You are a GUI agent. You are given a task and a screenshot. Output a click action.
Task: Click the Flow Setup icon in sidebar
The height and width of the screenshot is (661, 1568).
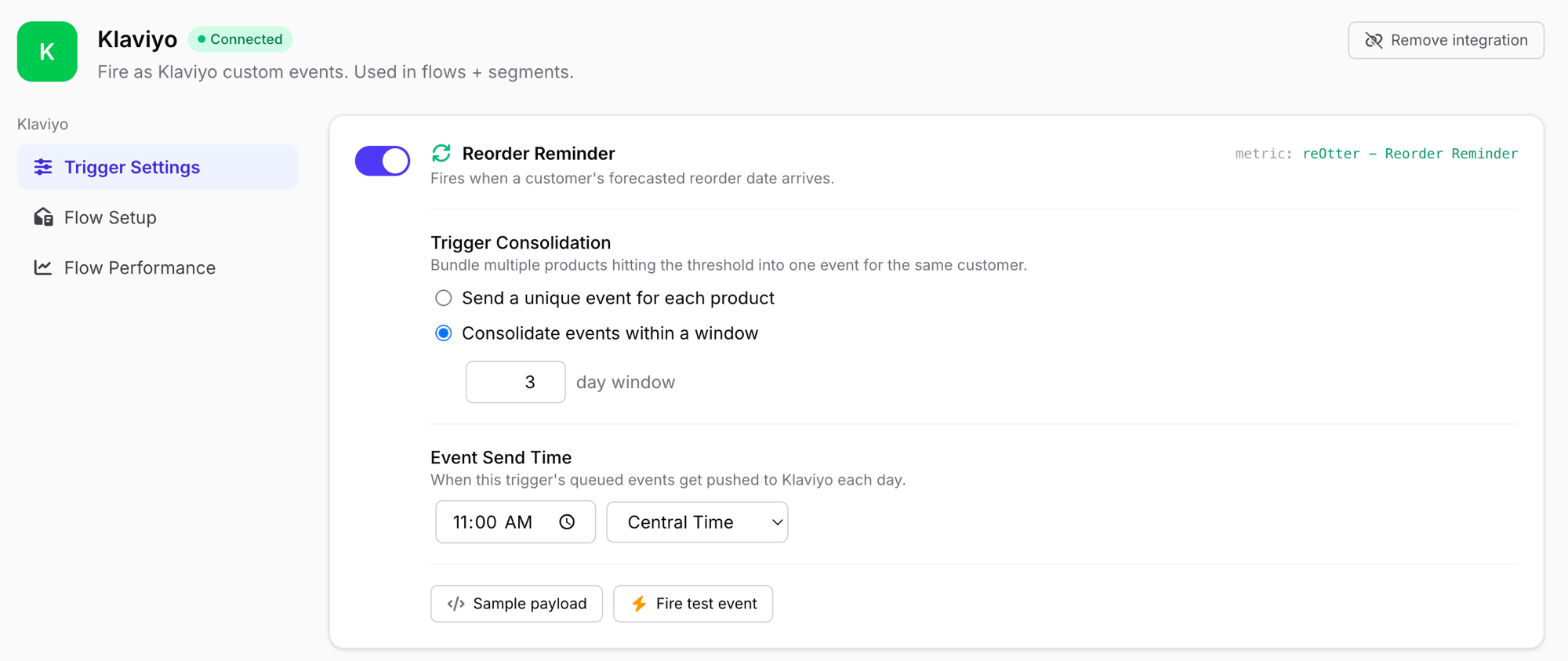pyautogui.click(x=43, y=217)
